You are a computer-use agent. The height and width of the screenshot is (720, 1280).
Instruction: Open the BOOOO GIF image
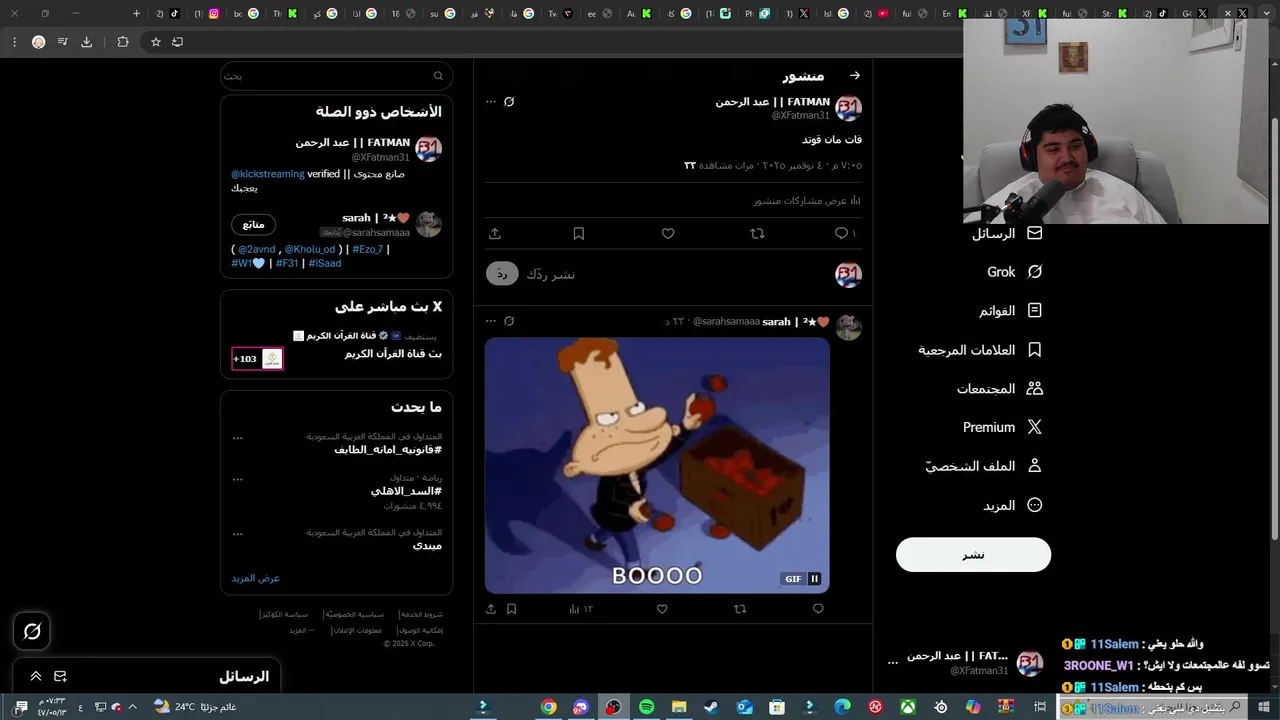[x=657, y=465]
